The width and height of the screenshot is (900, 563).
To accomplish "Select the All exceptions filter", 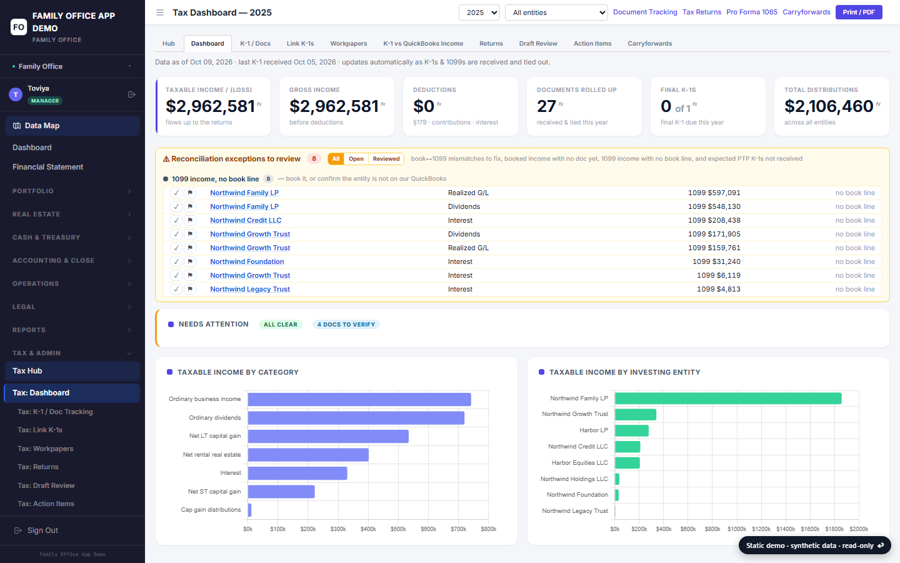I will tap(336, 159).
